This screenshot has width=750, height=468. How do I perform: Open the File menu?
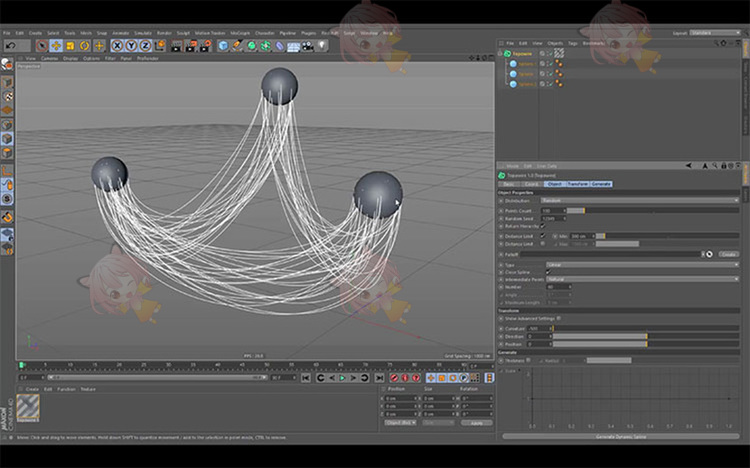coord(7,33)
